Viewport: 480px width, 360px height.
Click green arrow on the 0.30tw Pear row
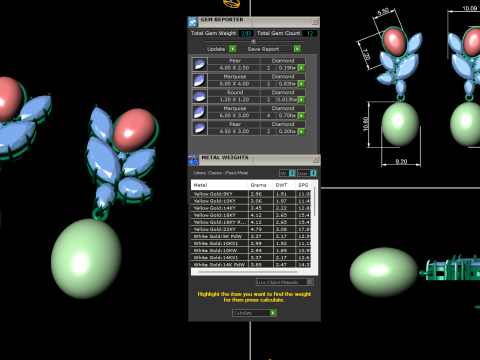pos(301,132)
